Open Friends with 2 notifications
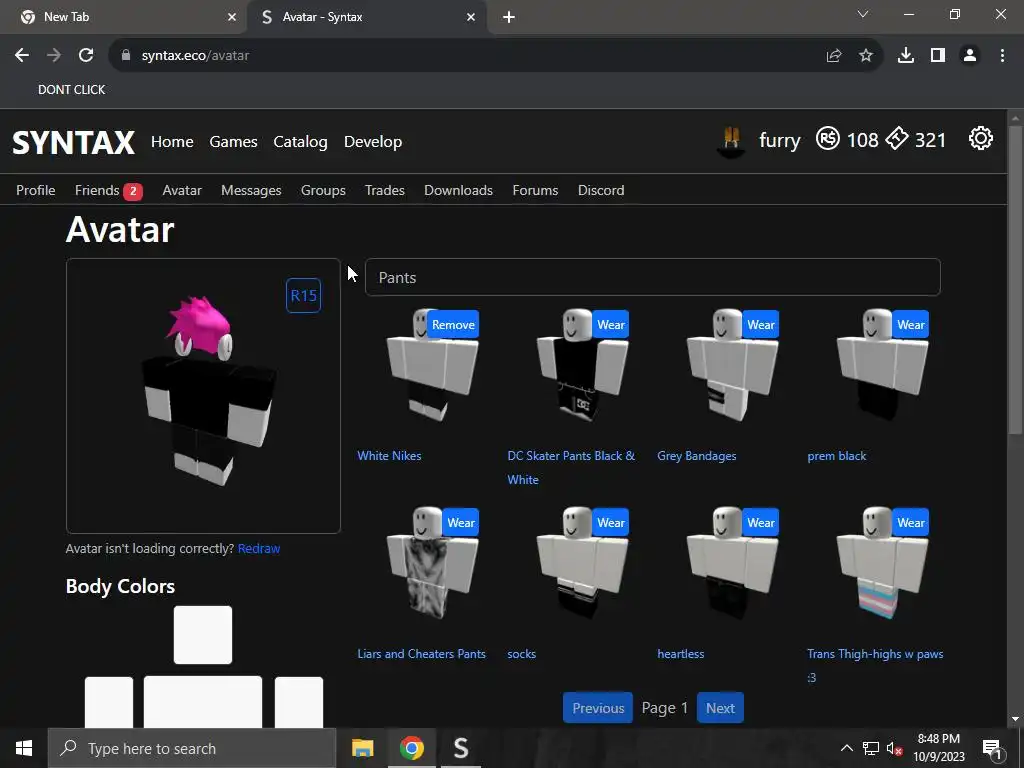Screen dimensions: 1024x768 click(108, 190)
